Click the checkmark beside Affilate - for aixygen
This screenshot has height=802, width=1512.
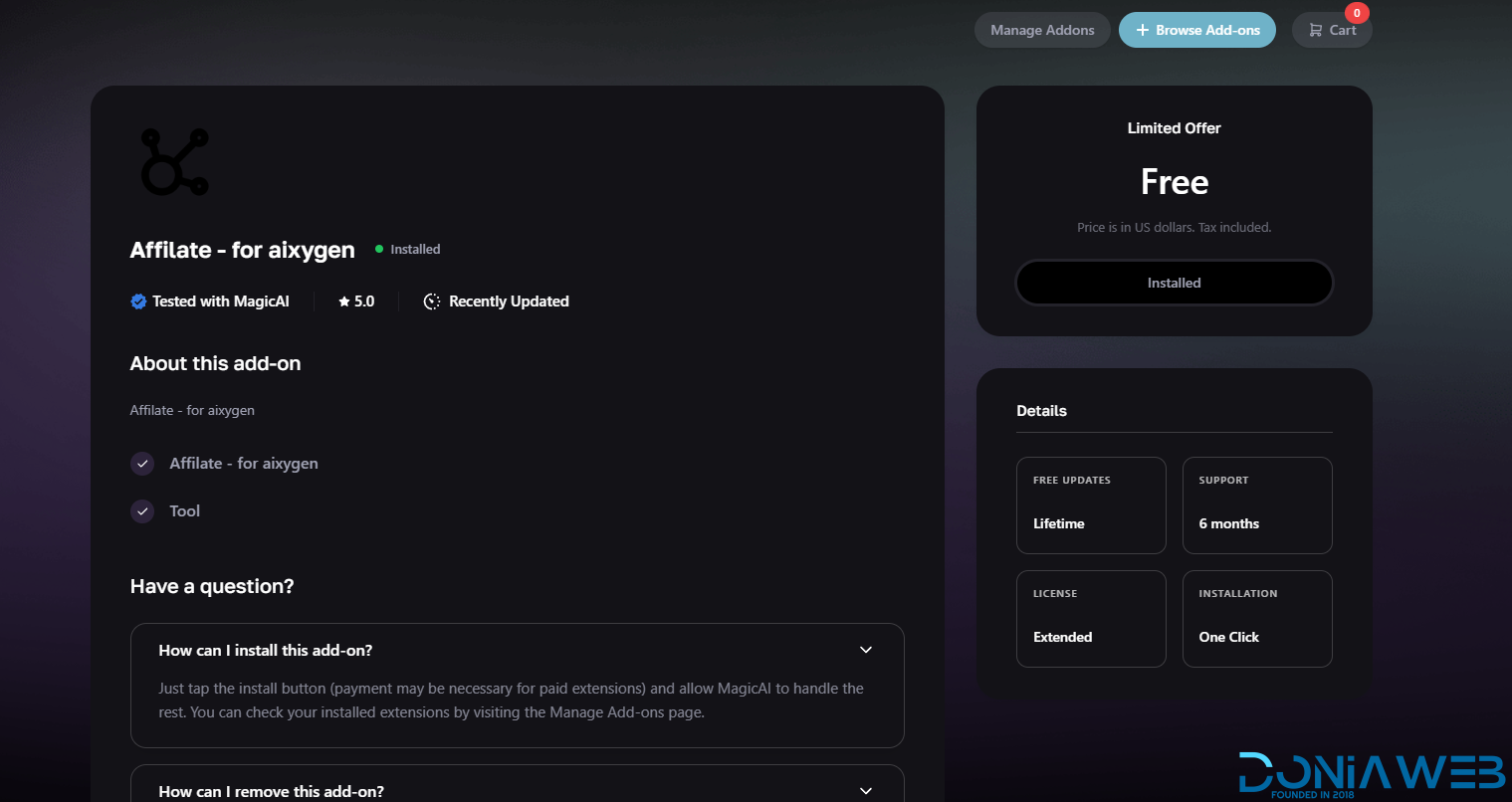click(x=142, y=464)
